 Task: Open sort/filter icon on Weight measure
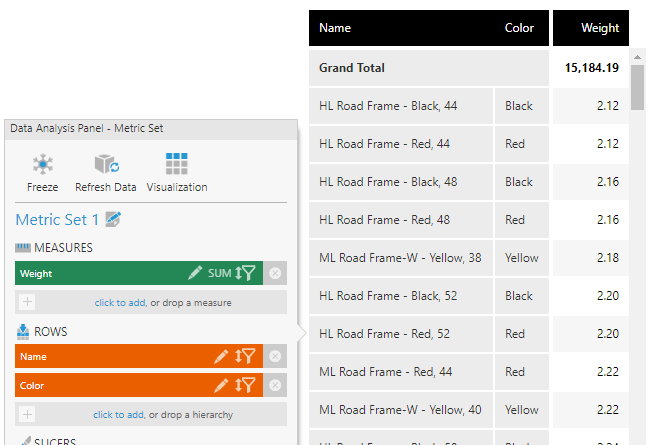(246, 273)
